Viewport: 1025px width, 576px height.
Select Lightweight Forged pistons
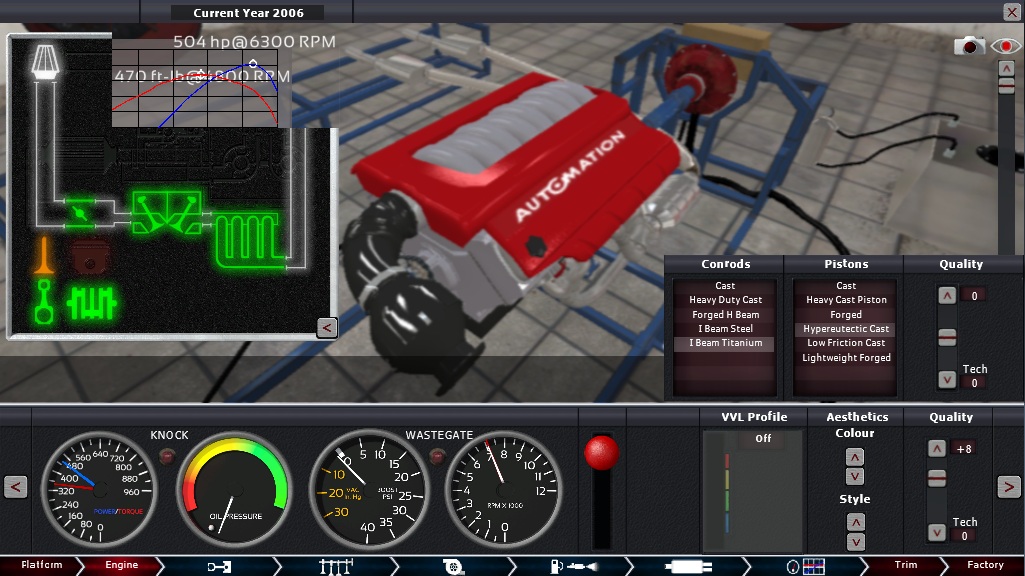coord(846,358)
